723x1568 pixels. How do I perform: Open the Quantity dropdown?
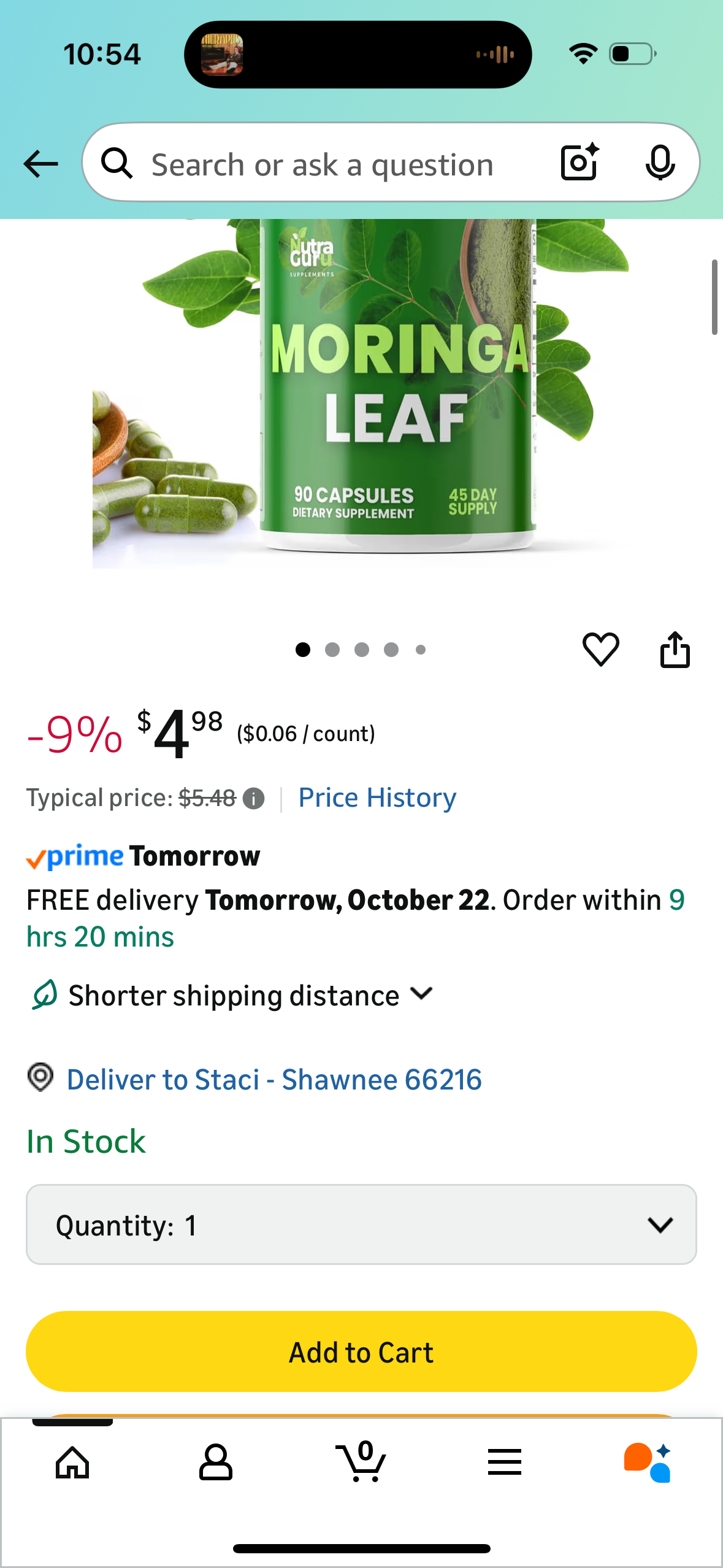pyautogui.click(x=361, y=1225)
